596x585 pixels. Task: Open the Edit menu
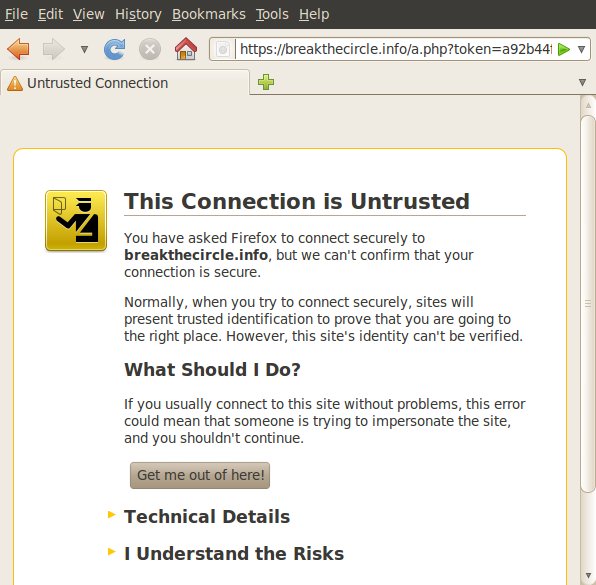(50, 14)
